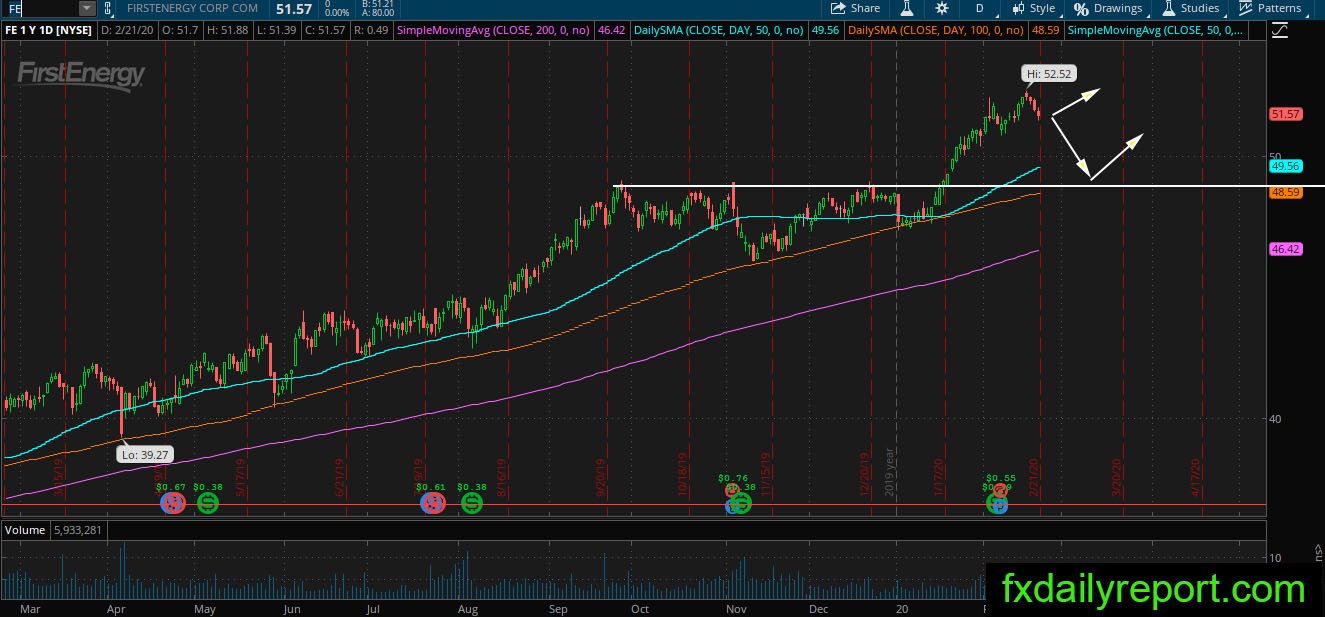Click the 51.57 quote in header
Viewport: 1325px width, 617px height.
pos(294,8)
